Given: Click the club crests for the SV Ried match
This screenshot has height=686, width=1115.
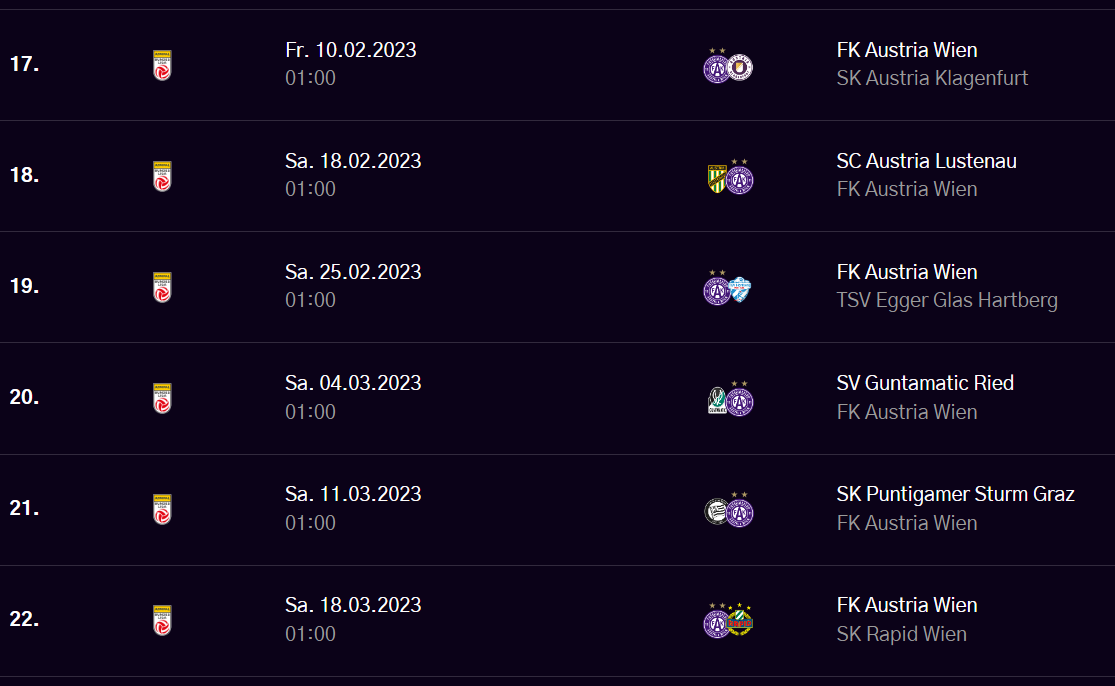Looking at the screenshot, I should pos(730,398).
